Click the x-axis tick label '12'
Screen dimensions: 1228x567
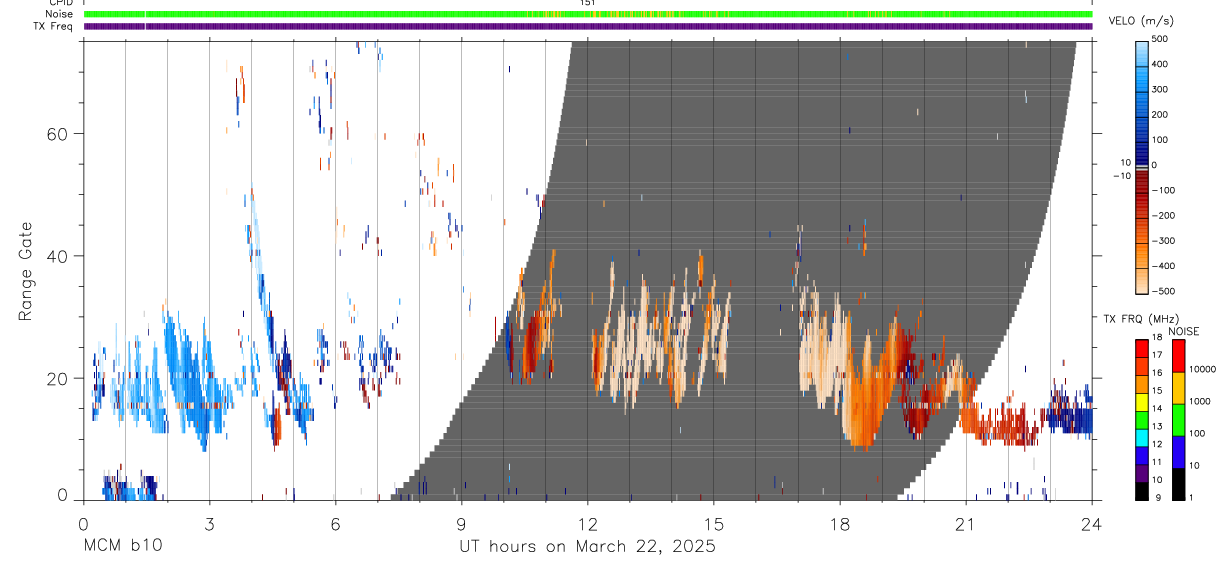tap(588, 525)
